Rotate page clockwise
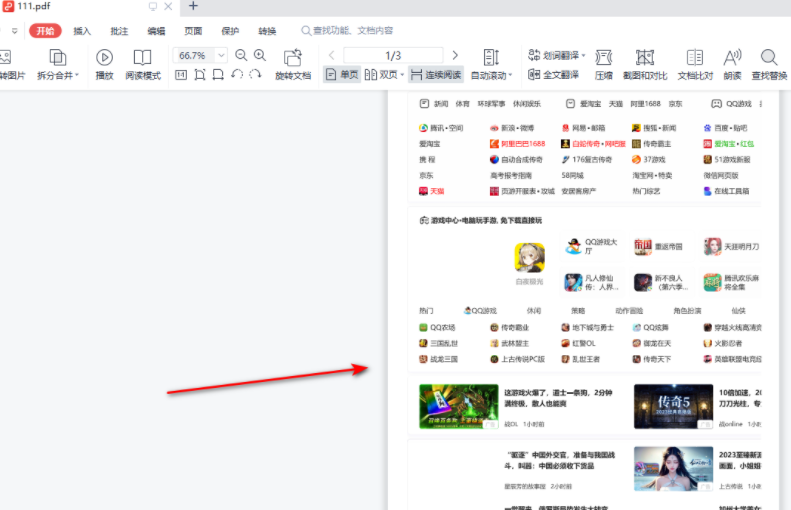The height and width of the screenshot is (510, 791). (255, 75)
